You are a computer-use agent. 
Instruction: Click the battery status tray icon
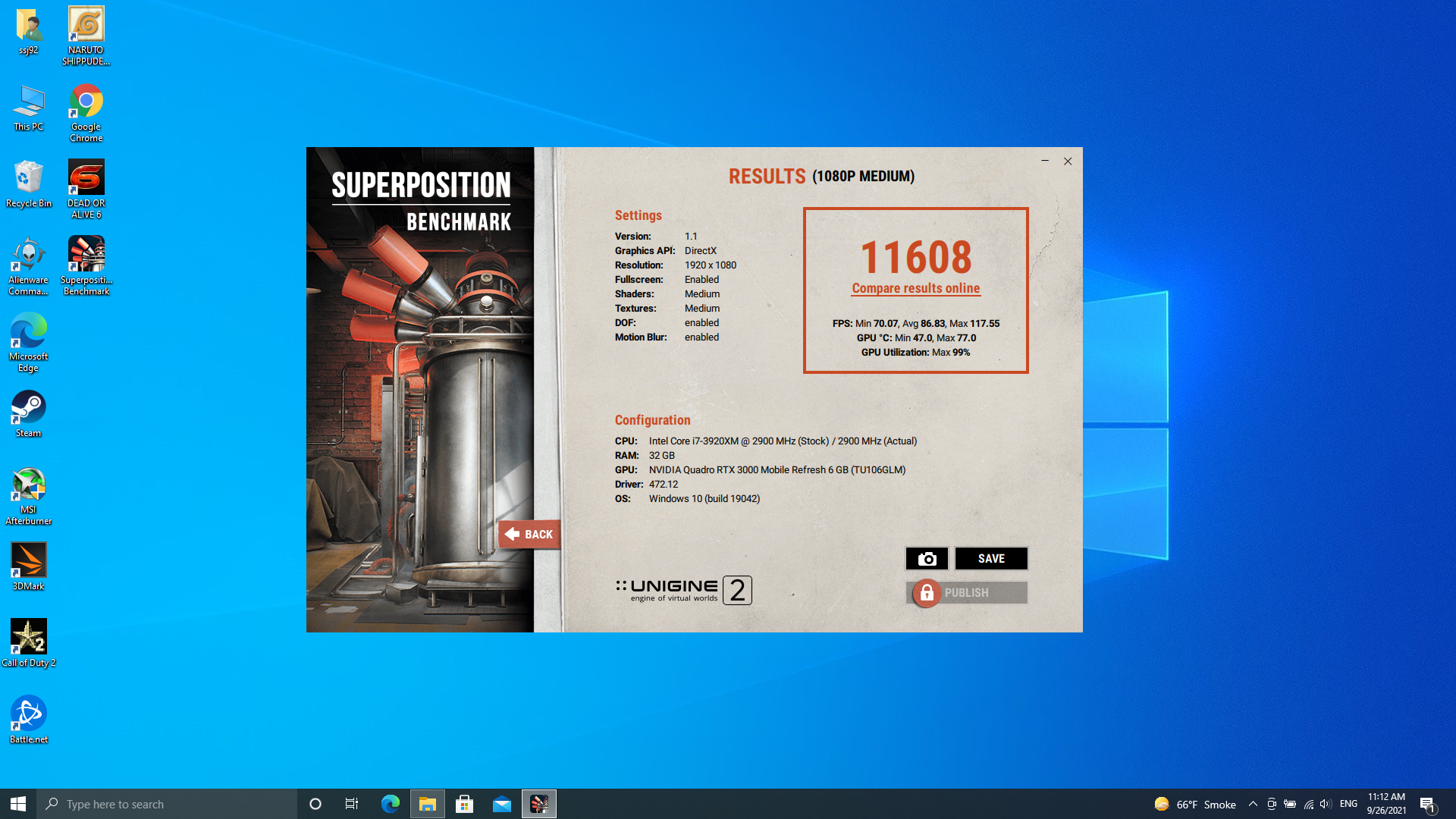(x=1290, y=804)
